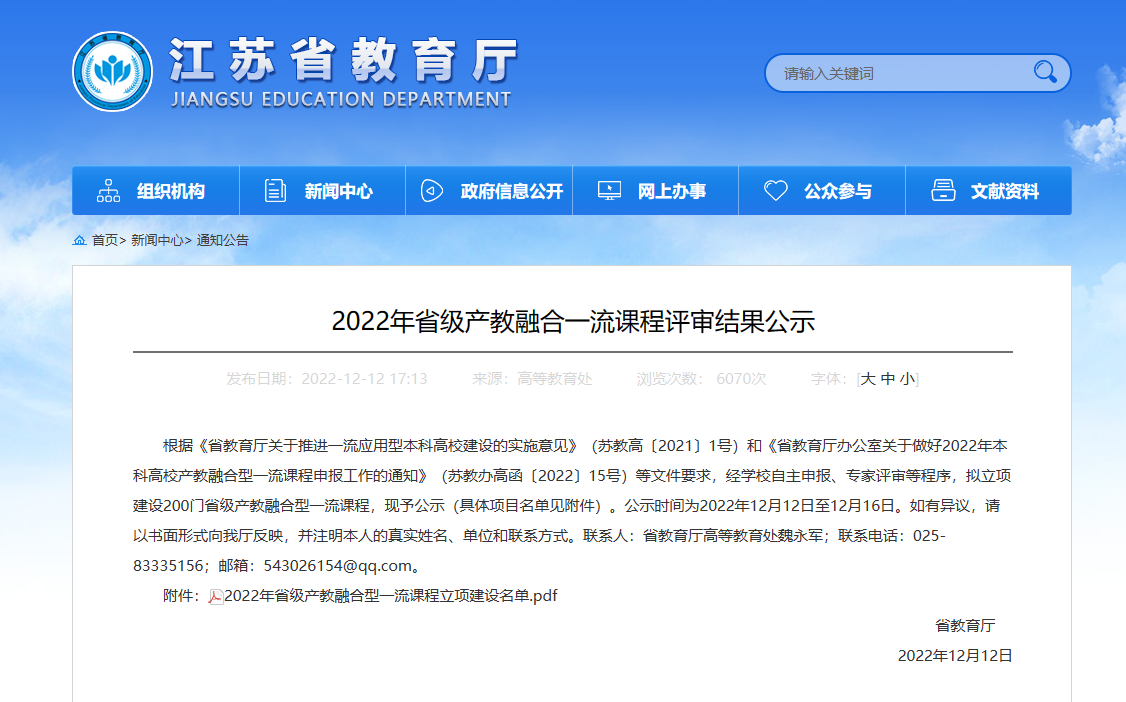Click the 文献资料 printer icon
The width and height of the screenshot is (1126, 702).
[x=943, y=191]
